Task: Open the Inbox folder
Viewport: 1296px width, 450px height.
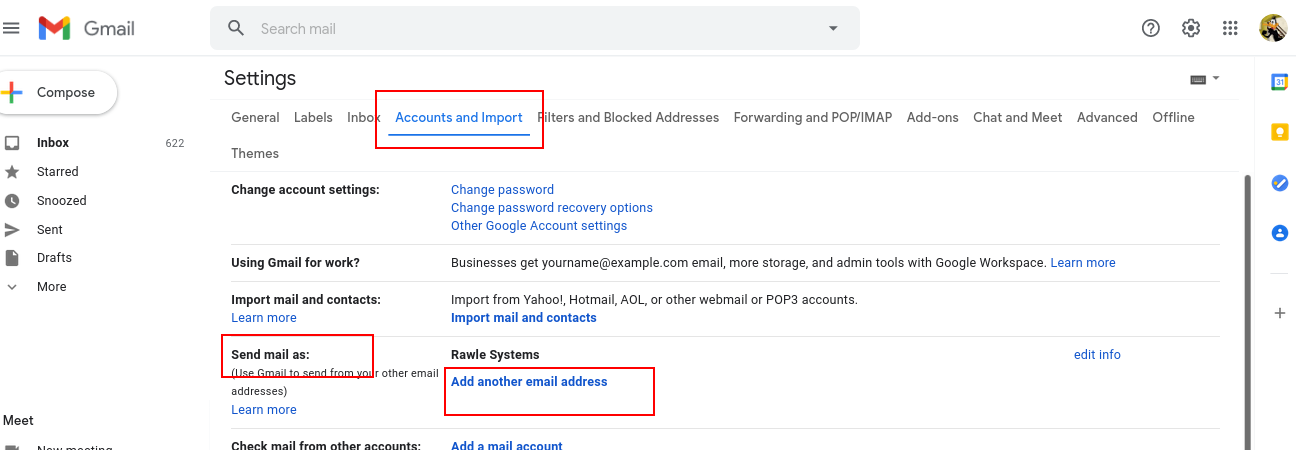Action: click(x=53, y=143)
